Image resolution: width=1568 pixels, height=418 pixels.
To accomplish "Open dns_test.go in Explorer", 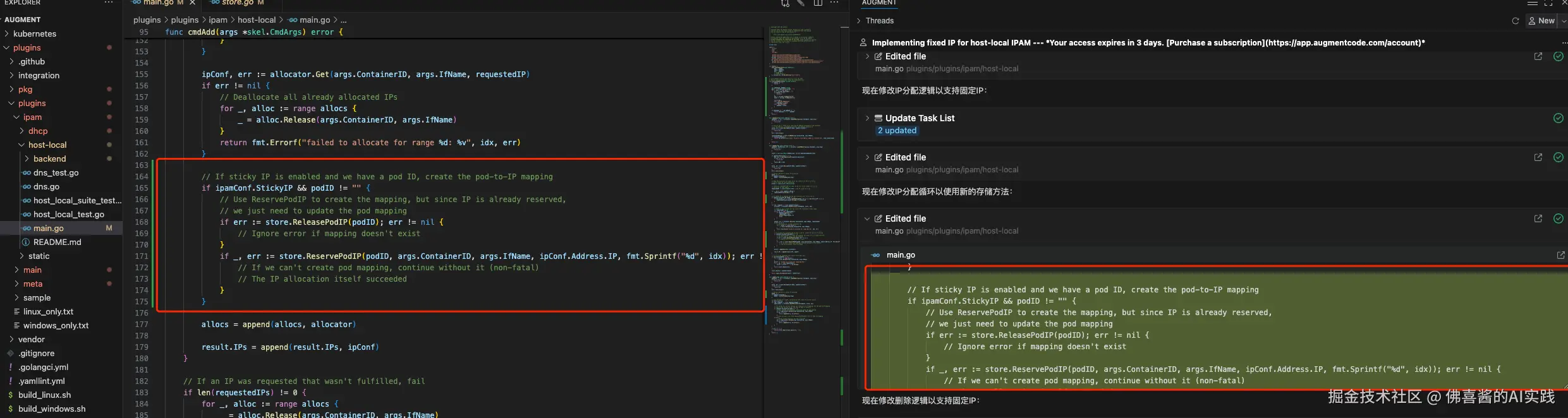I will [61, 172].
